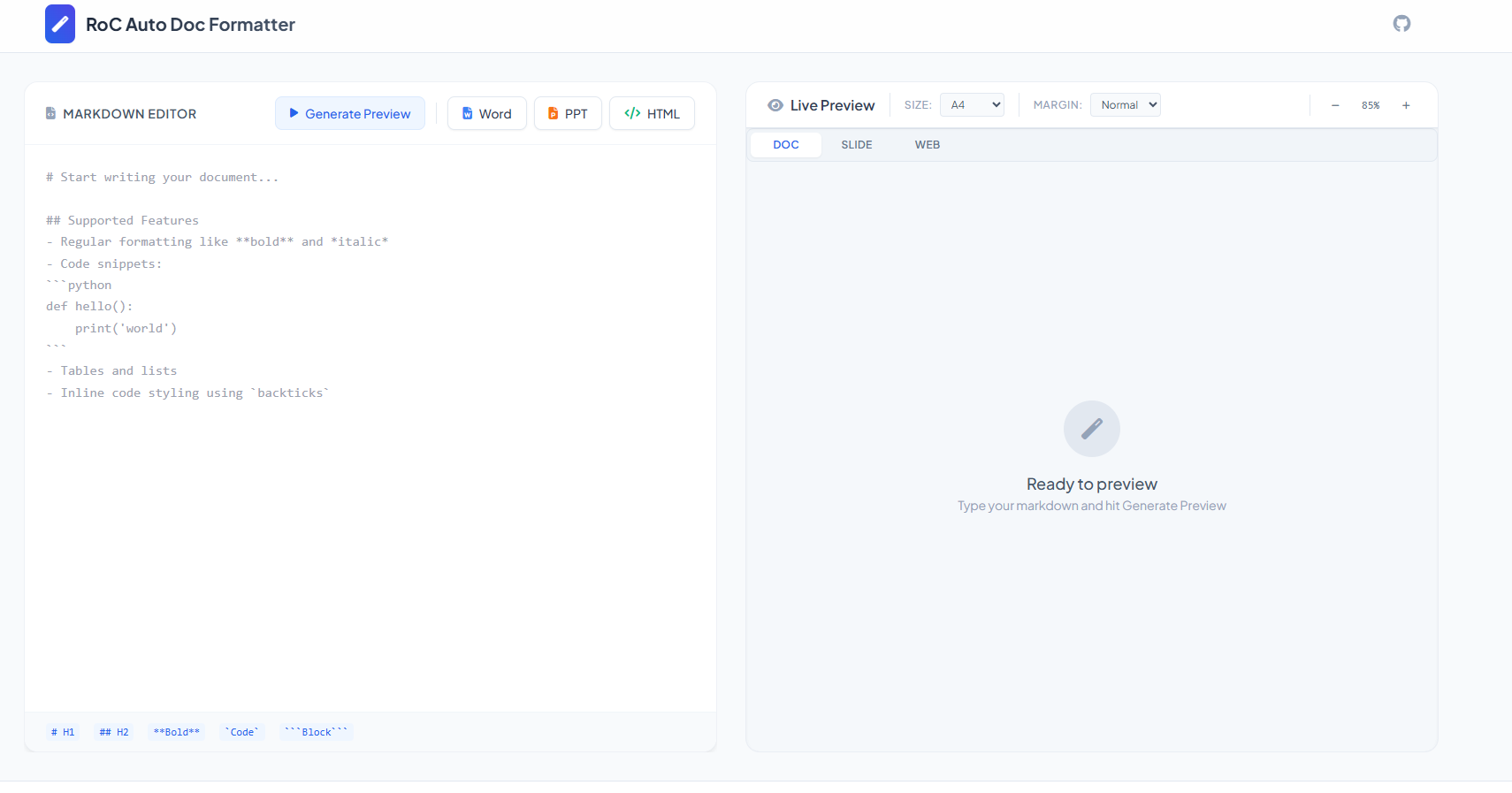Insert H2 heading via shortcut chip
1512x793 pixels.
click(x=114, y=732)
